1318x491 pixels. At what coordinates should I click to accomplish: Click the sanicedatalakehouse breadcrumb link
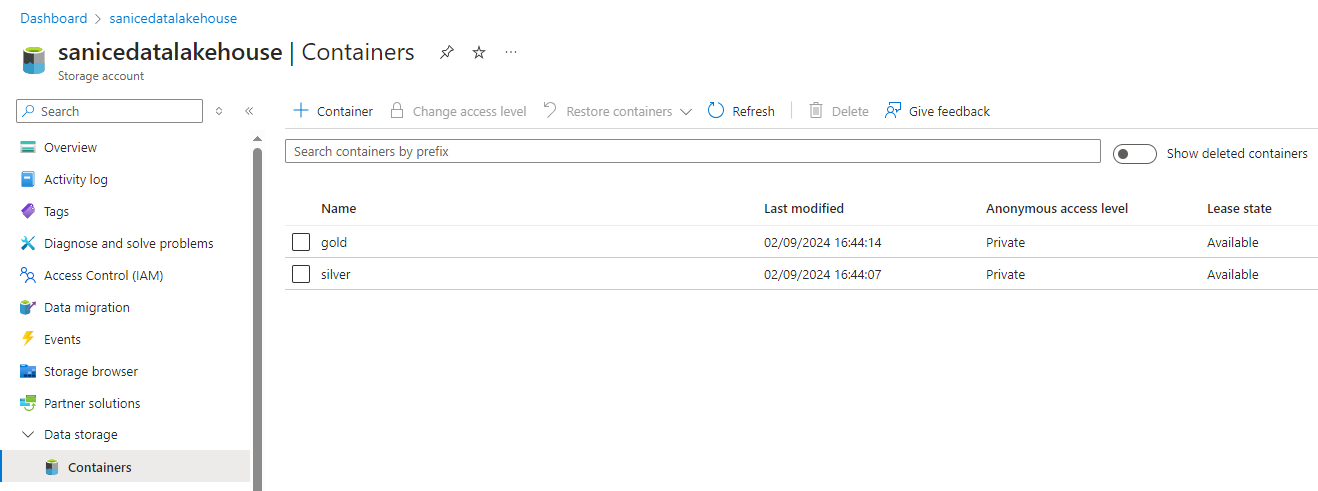point(173,18)
